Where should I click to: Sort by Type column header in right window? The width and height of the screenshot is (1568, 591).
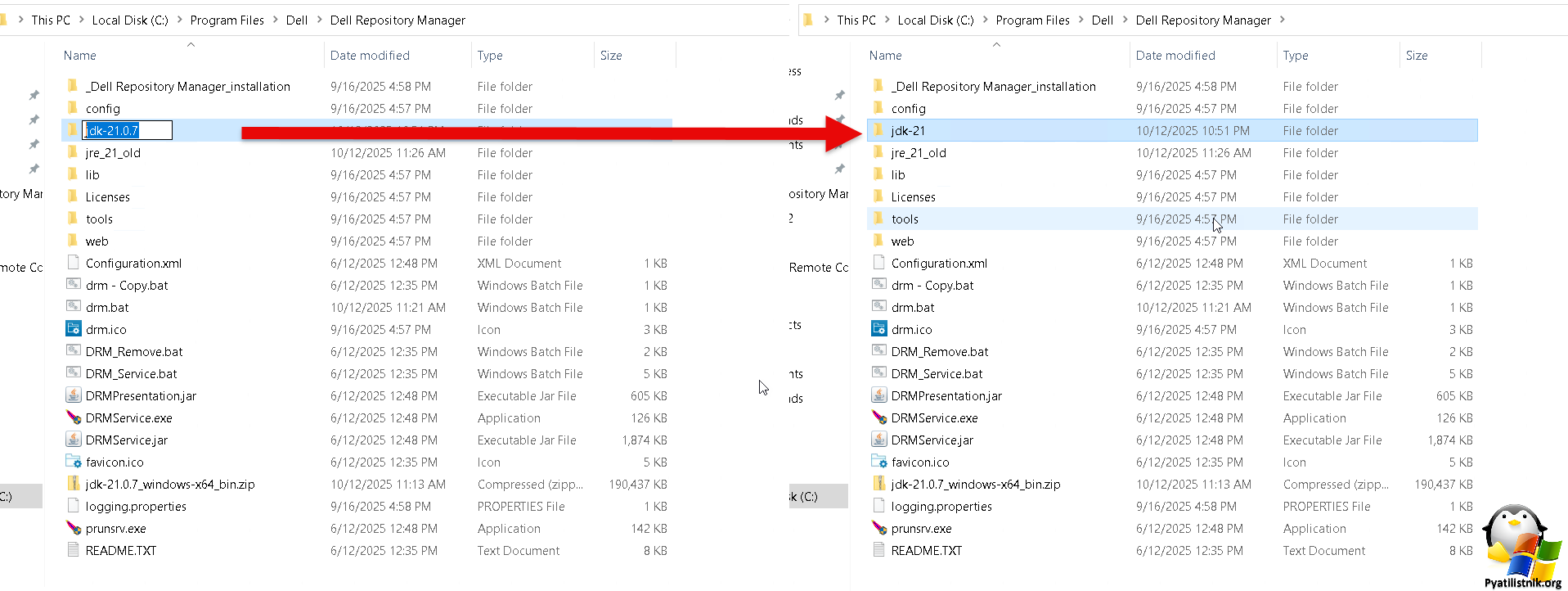click(x=1296, y=56)
